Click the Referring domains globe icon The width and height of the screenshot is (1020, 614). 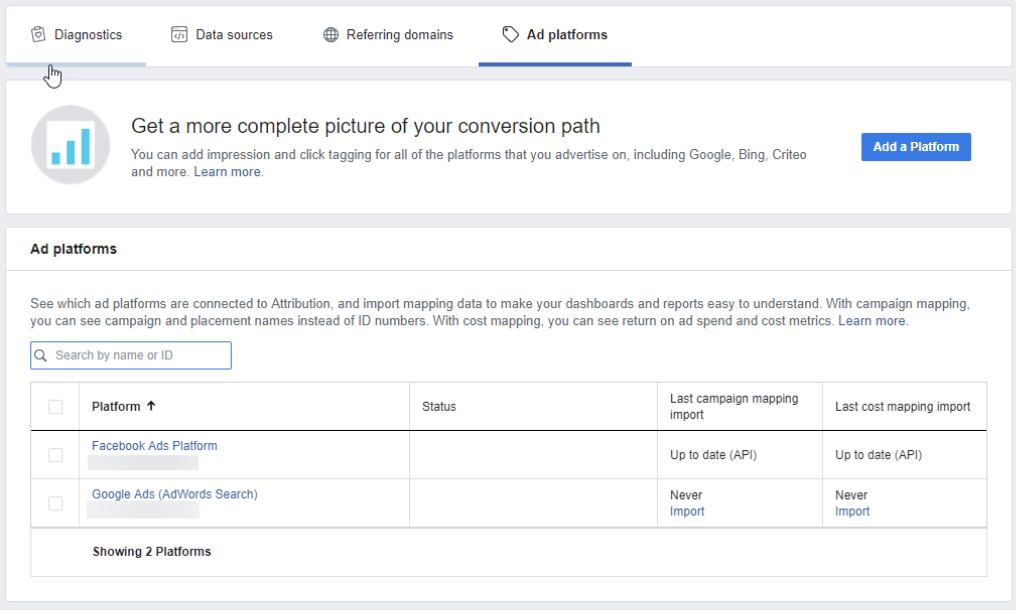pos(330,34)
